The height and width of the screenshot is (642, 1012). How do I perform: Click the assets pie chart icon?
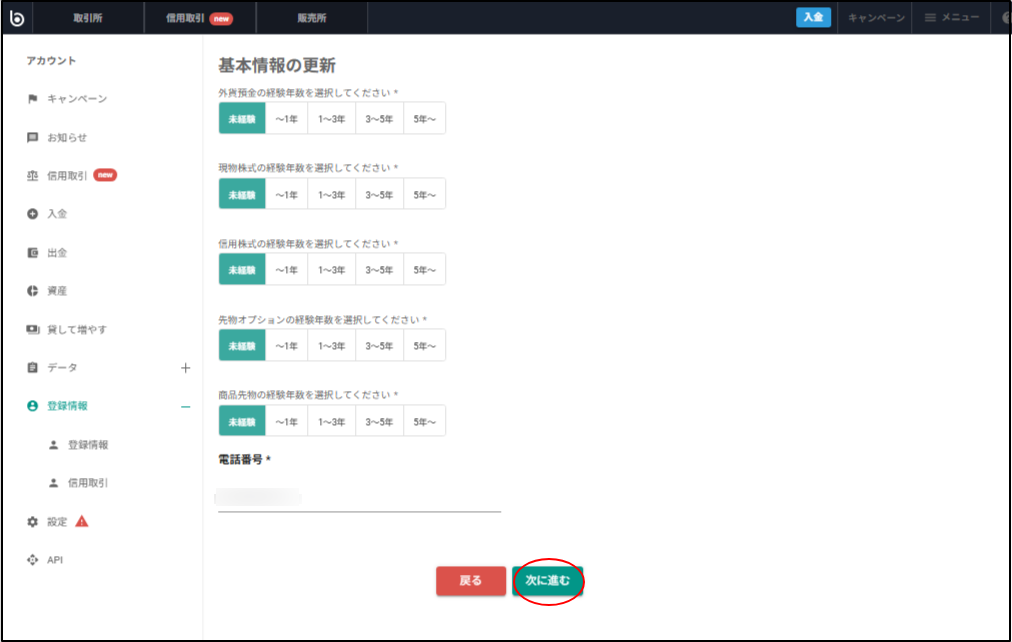pos(32,291)
